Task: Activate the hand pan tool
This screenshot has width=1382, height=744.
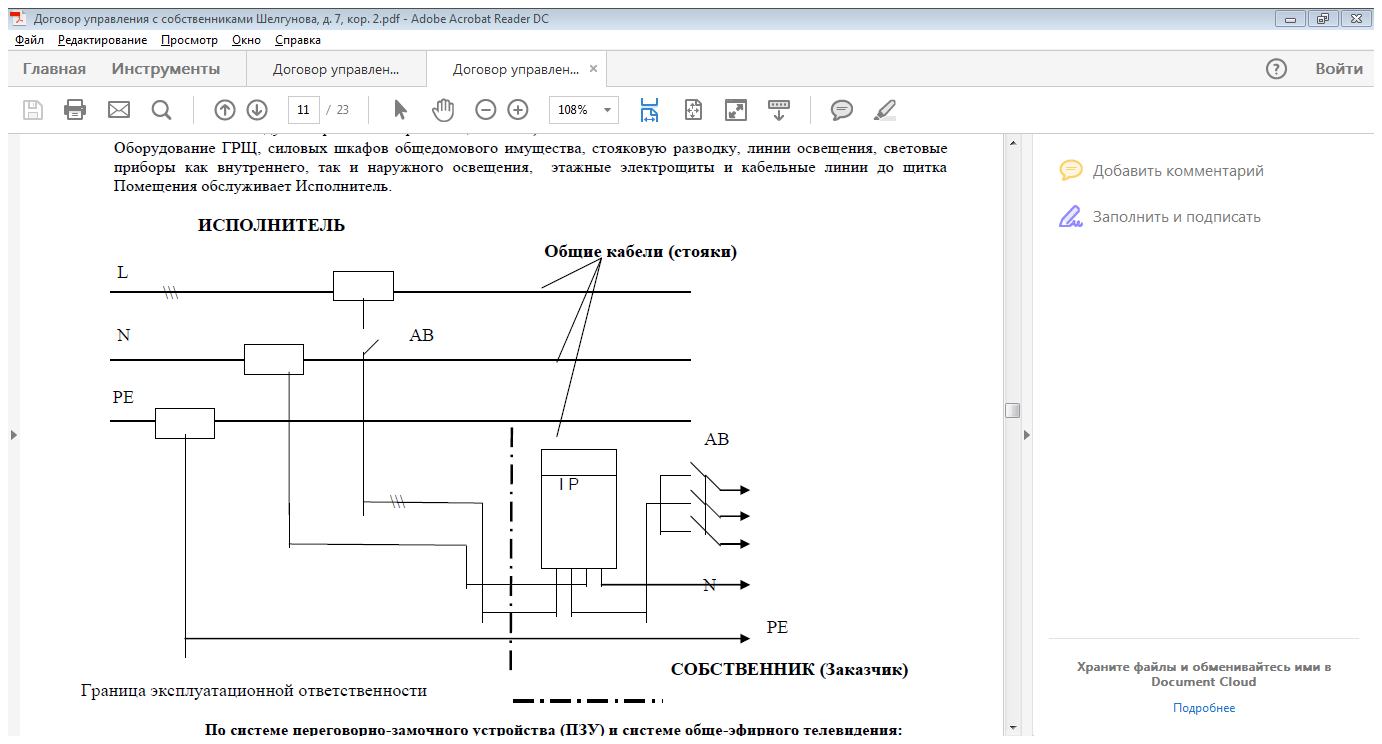Action: click(x=442, y=110)
